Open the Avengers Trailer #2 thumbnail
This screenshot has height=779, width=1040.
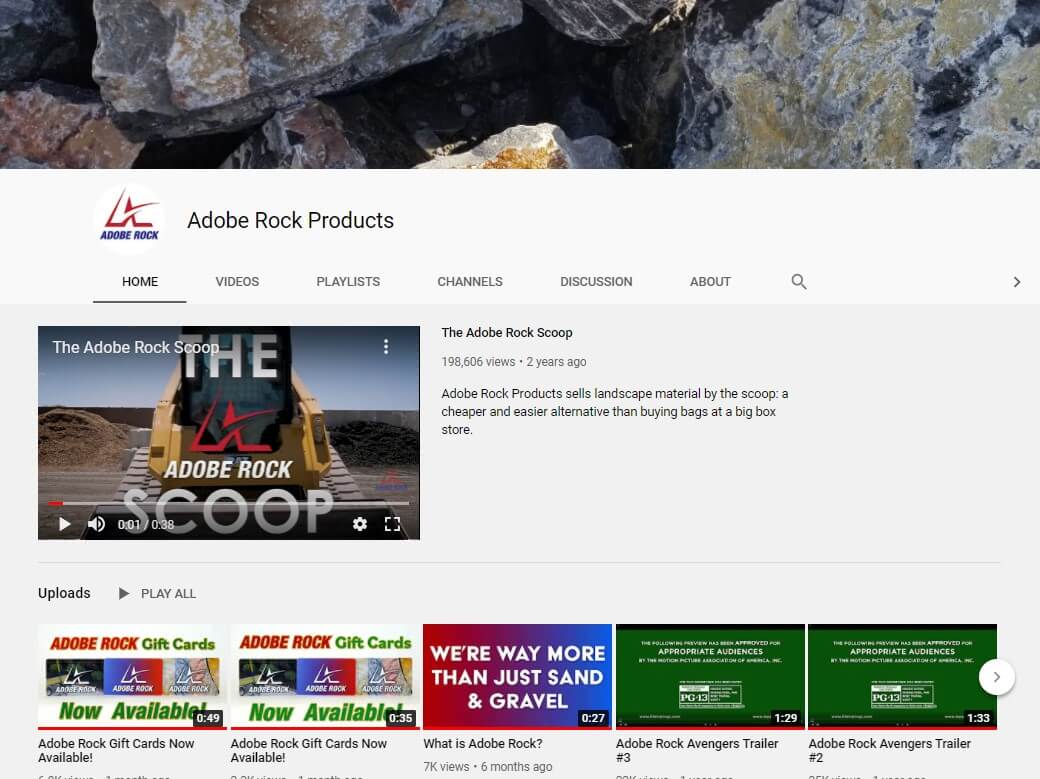point(902,676)
